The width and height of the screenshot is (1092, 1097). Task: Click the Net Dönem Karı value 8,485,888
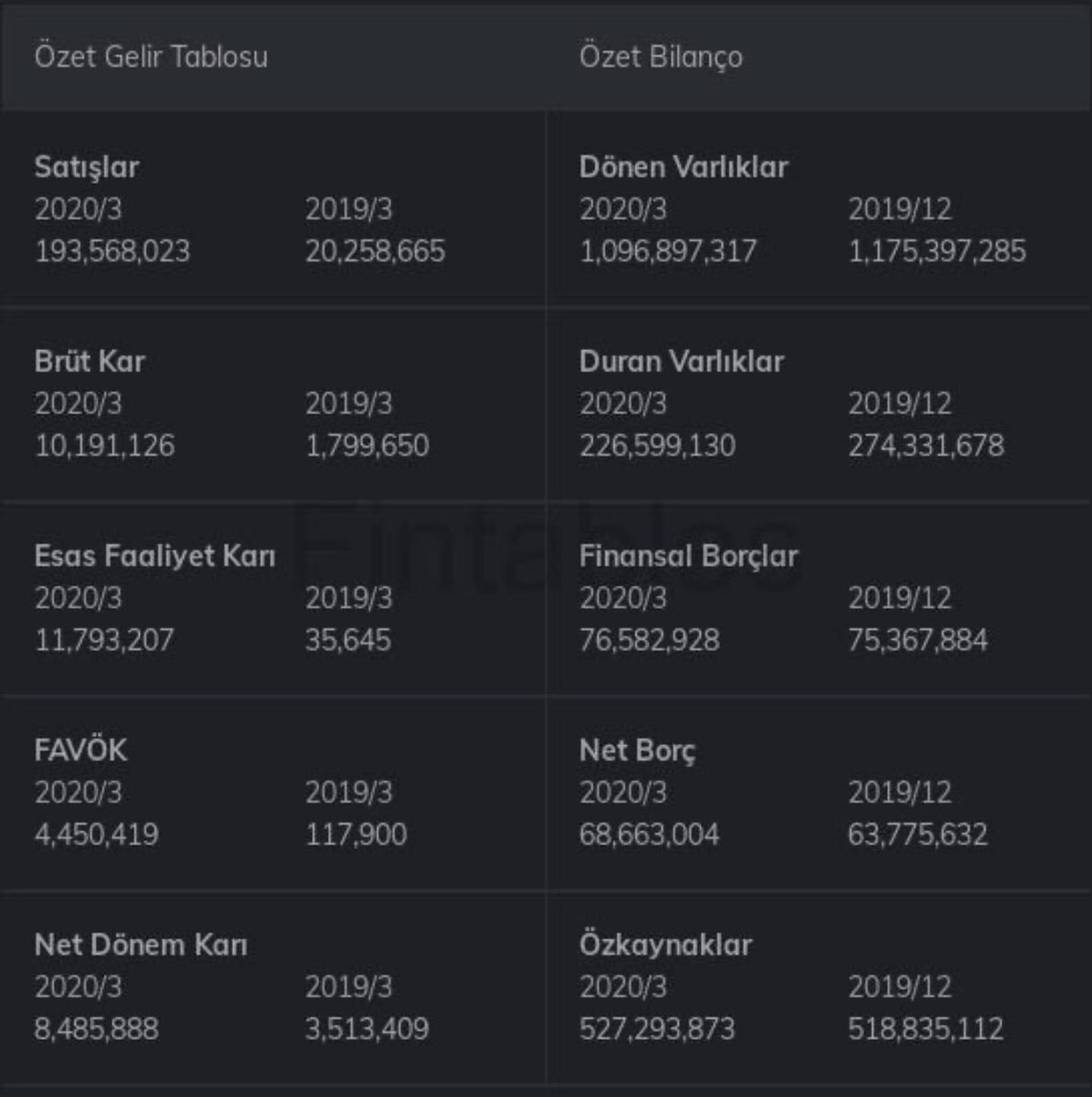(x=96, y=1028)
